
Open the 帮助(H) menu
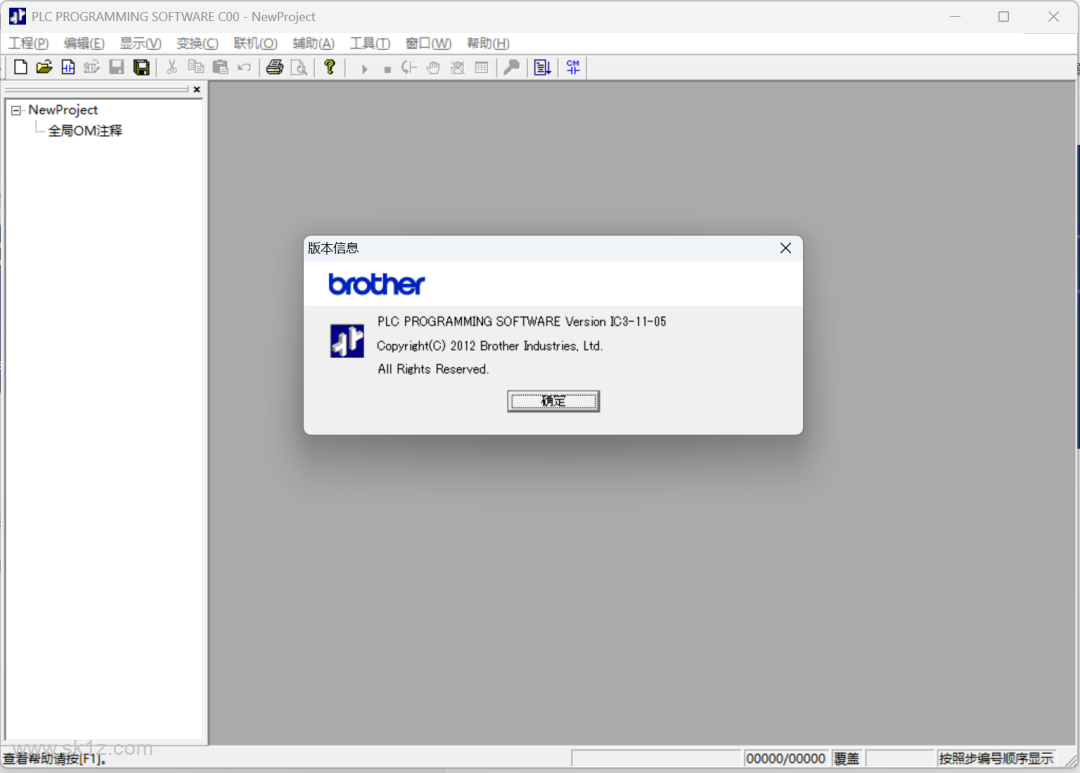(488, 43)
